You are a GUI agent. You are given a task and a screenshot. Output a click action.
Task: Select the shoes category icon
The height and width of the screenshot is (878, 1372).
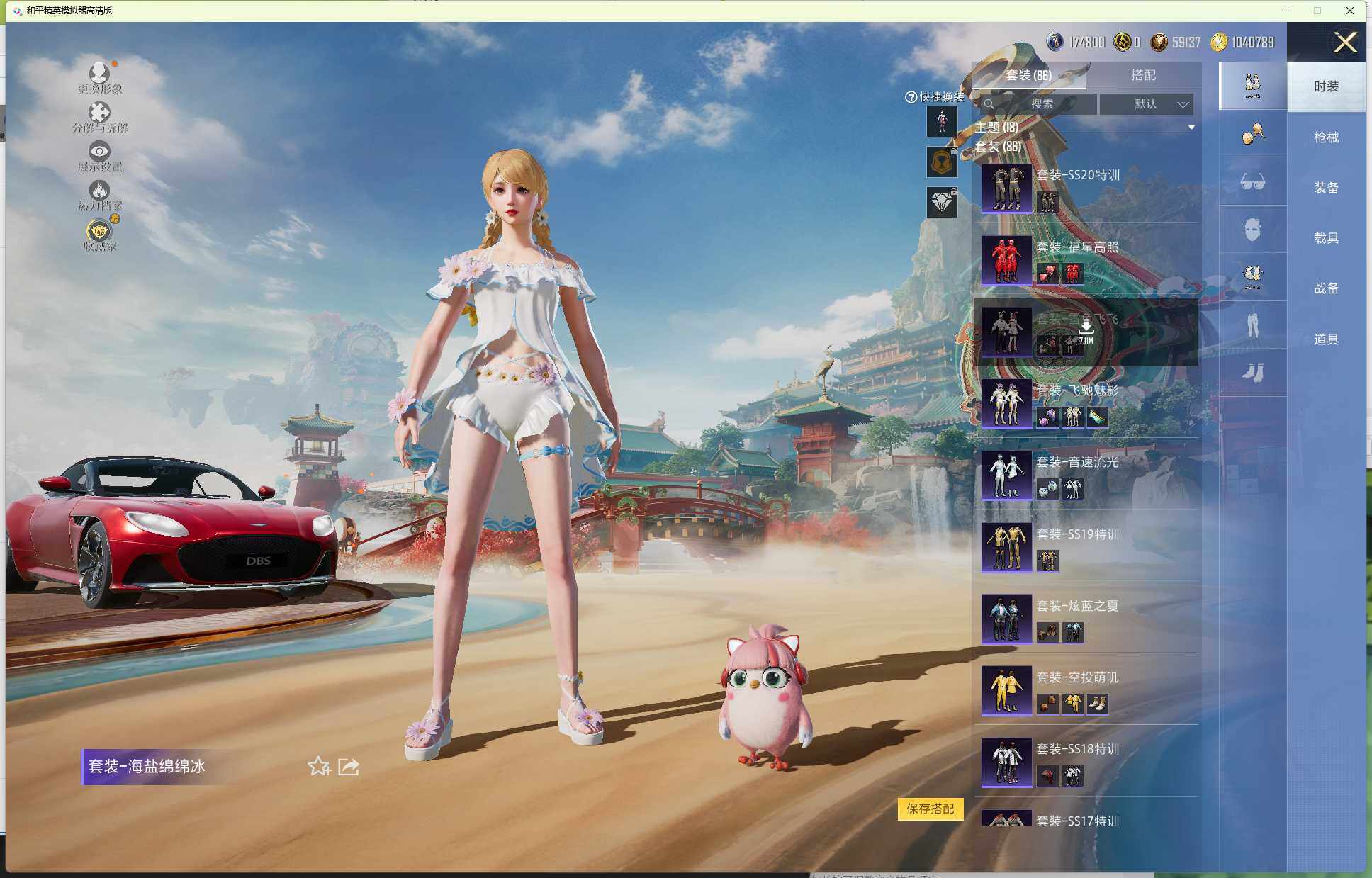[1252, 373]
